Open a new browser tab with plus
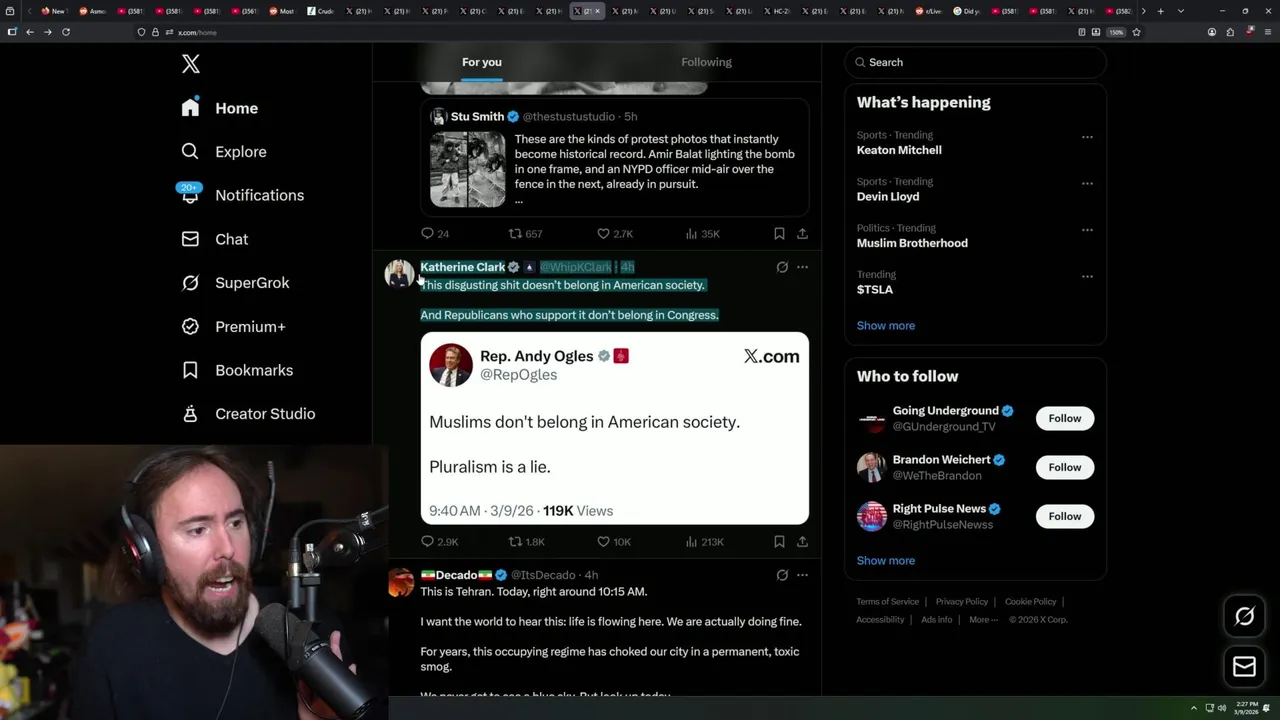 tap(1160, 11)
